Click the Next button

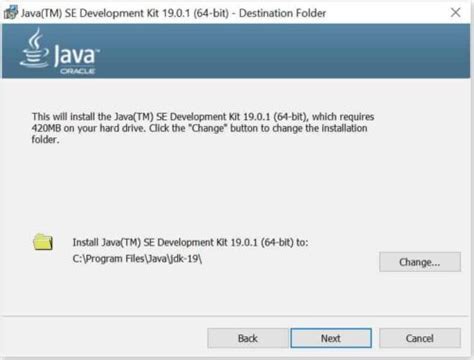[x=331, y=338]
